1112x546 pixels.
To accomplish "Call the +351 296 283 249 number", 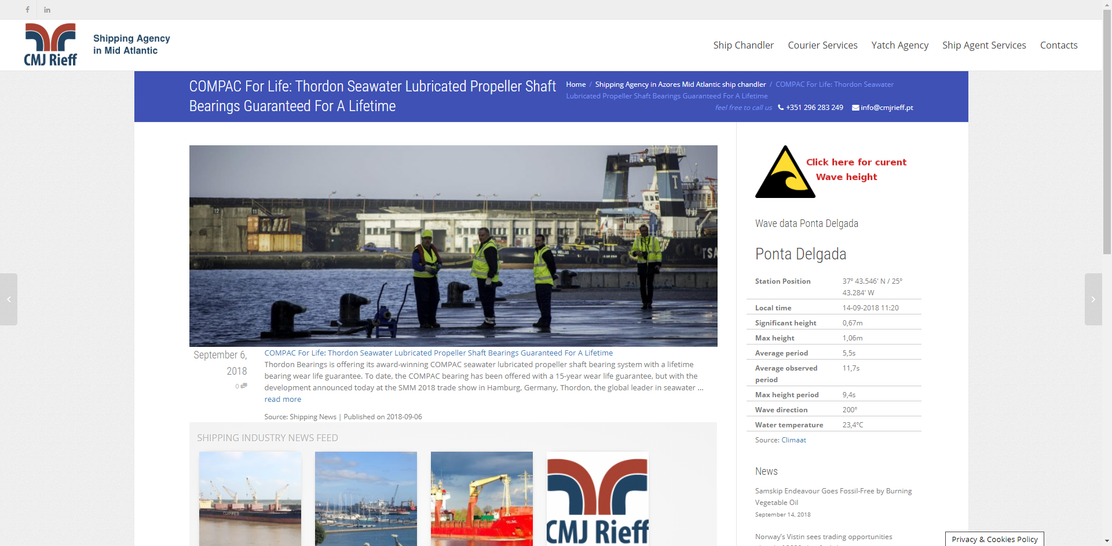I will (814, 108).
